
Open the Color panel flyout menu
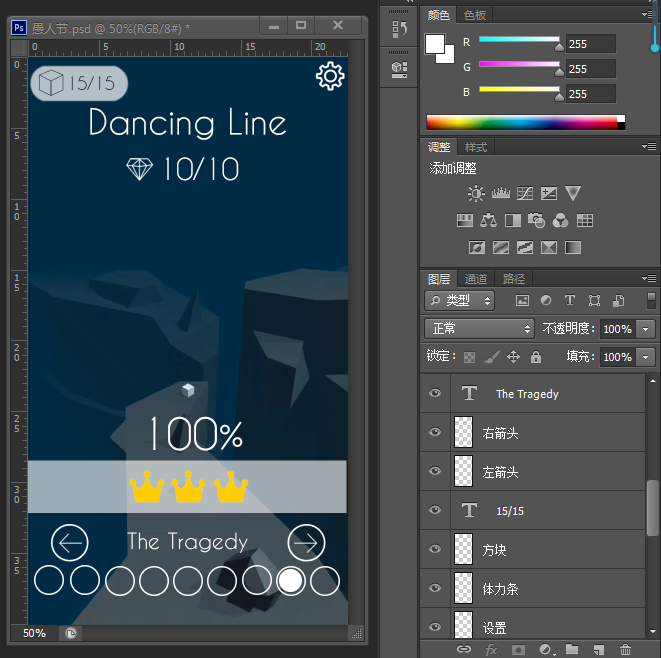[x=649, y=14]
